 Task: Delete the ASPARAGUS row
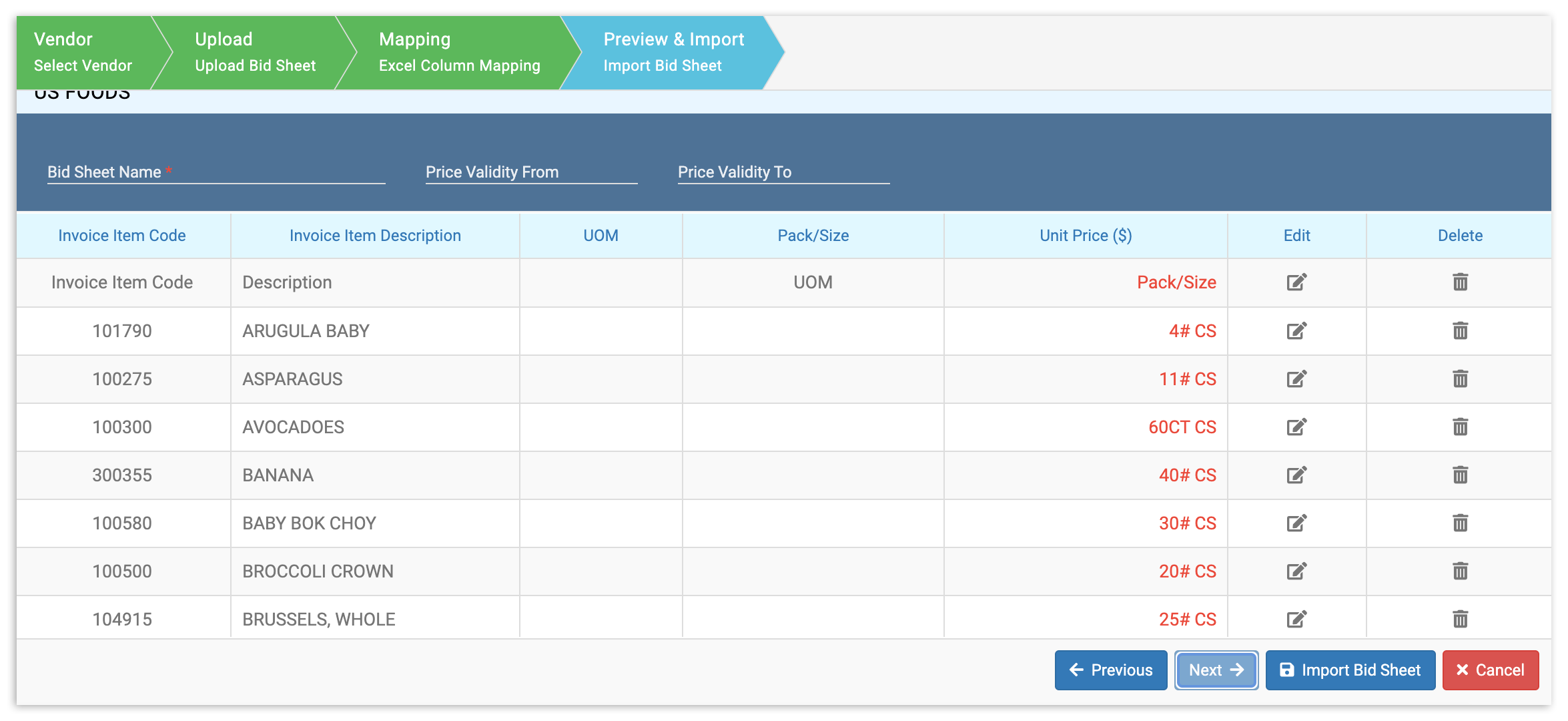click(1460, 379)
